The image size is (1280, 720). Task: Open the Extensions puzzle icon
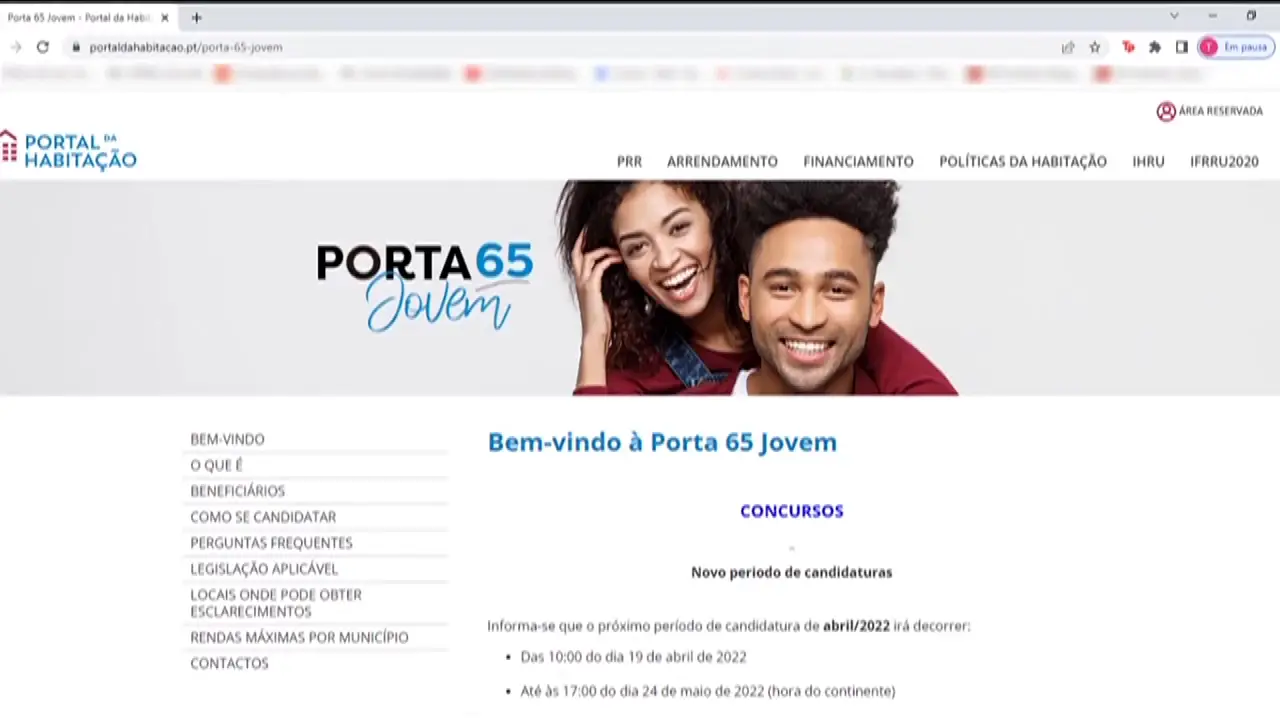(x=1155, y=47)
